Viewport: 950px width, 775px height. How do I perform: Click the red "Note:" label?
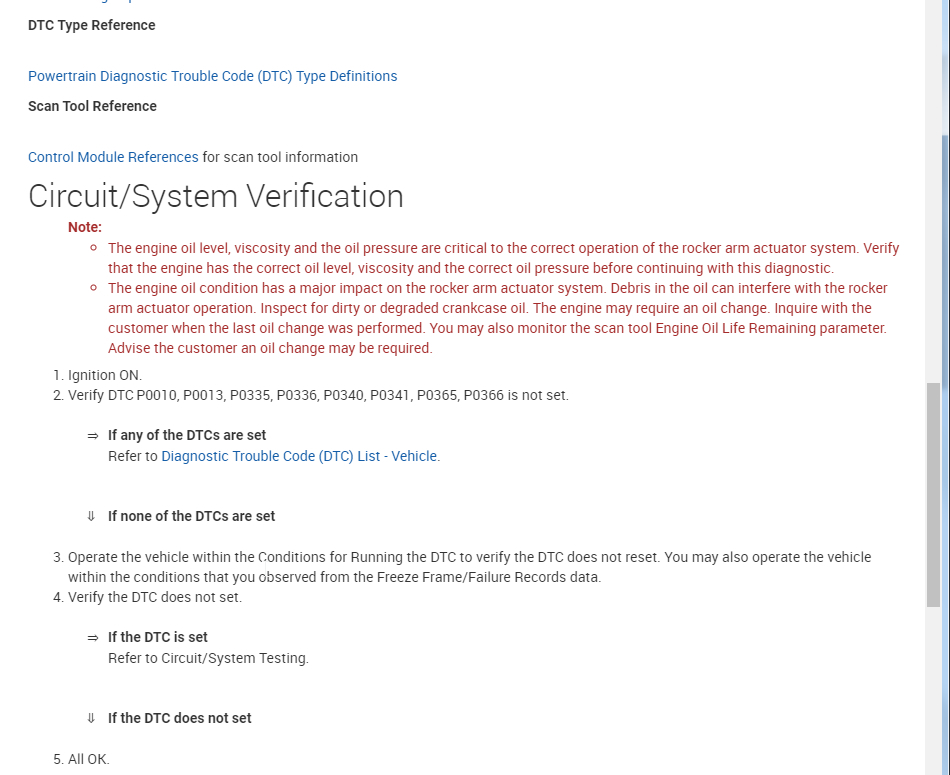point(85,227)
